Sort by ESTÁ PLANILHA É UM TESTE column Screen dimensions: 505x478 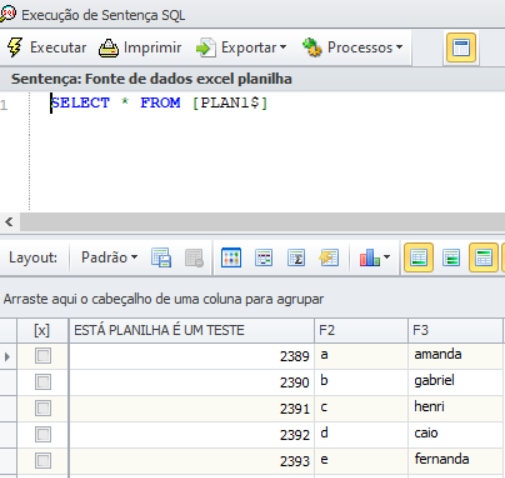192,331
